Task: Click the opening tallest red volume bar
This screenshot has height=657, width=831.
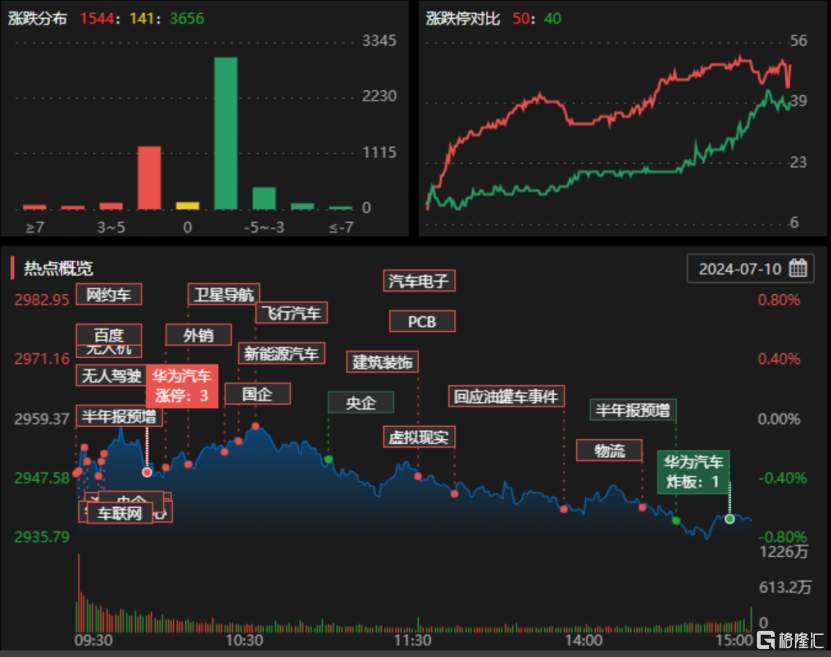Action: (x=79, y=593)
